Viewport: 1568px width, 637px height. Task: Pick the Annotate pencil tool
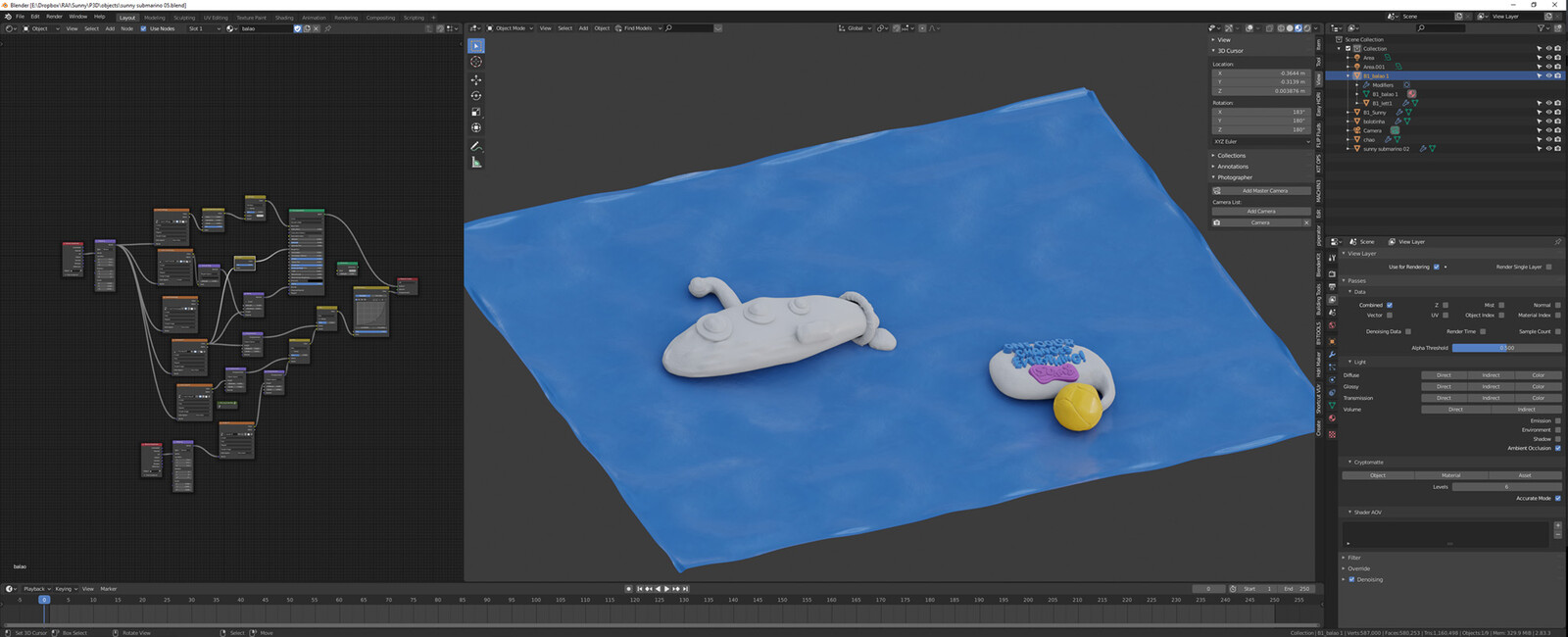pyautogui.click(x=476, y=146)
